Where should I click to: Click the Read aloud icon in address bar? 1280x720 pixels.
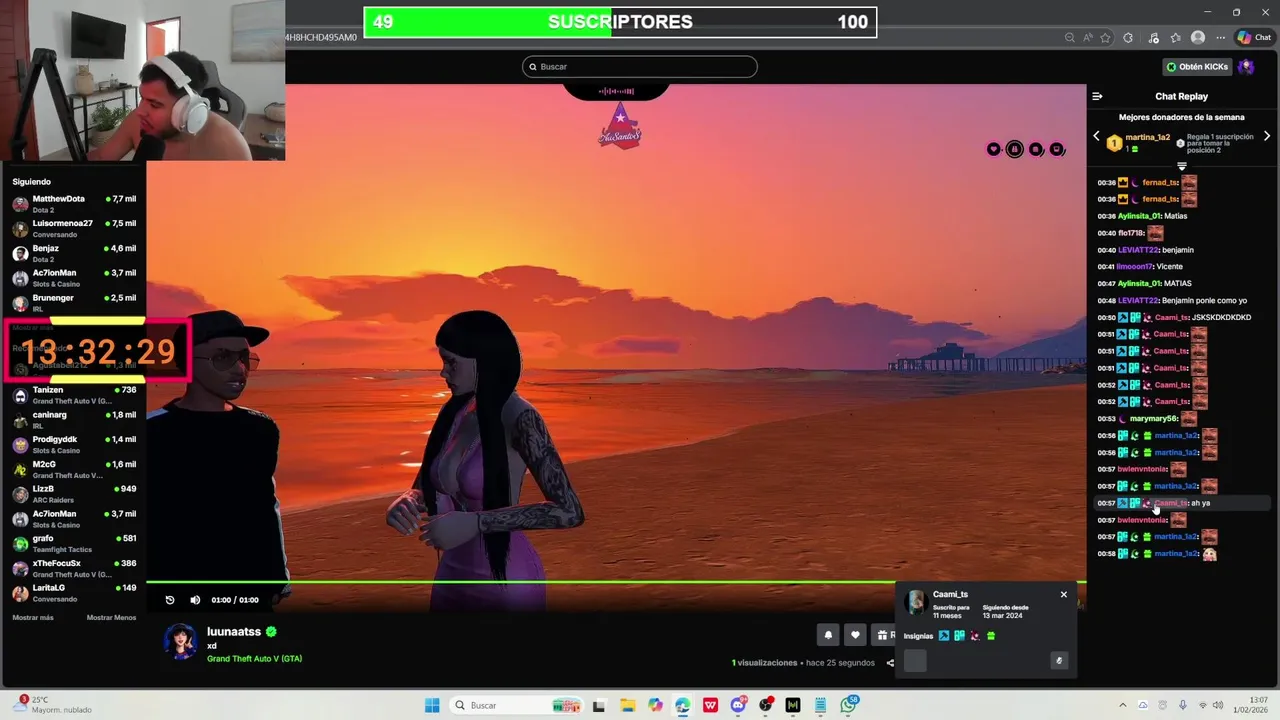point(1087,38)
